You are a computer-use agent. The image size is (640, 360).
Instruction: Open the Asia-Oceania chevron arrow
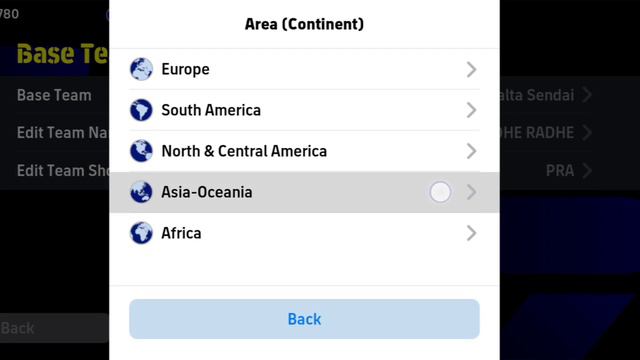471,192
